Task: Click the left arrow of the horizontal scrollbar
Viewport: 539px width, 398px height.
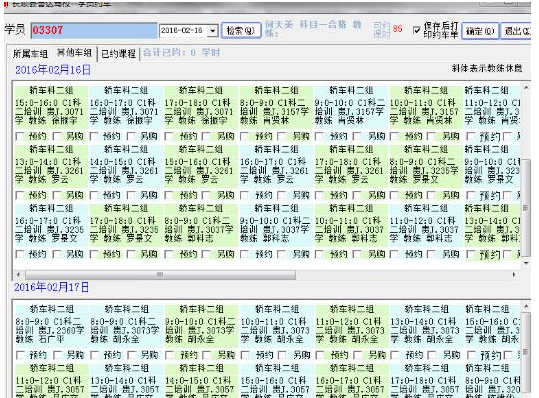Action: point(19,275)
